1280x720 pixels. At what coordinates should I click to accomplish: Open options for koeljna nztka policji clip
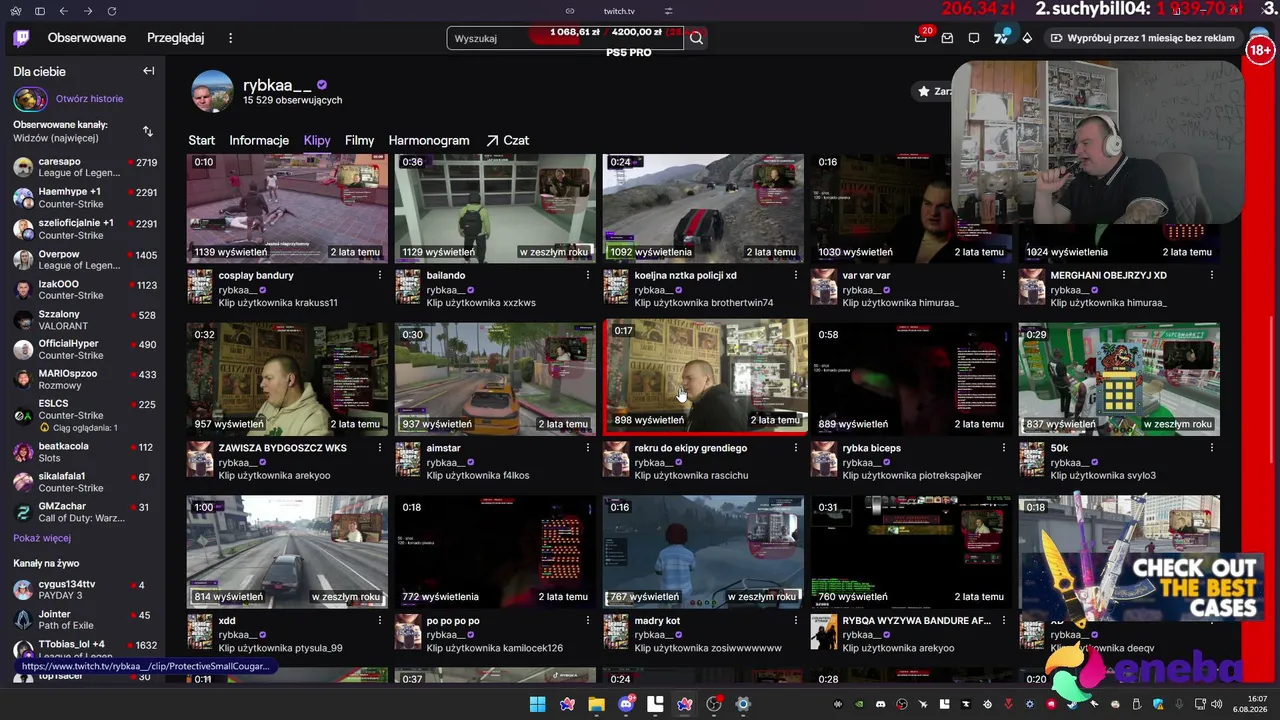(796, 275)
